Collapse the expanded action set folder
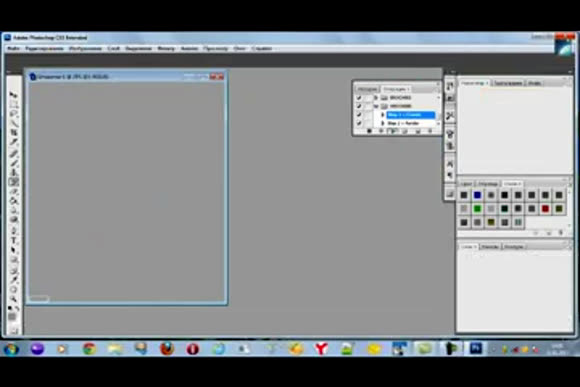 tap(376, 106)
